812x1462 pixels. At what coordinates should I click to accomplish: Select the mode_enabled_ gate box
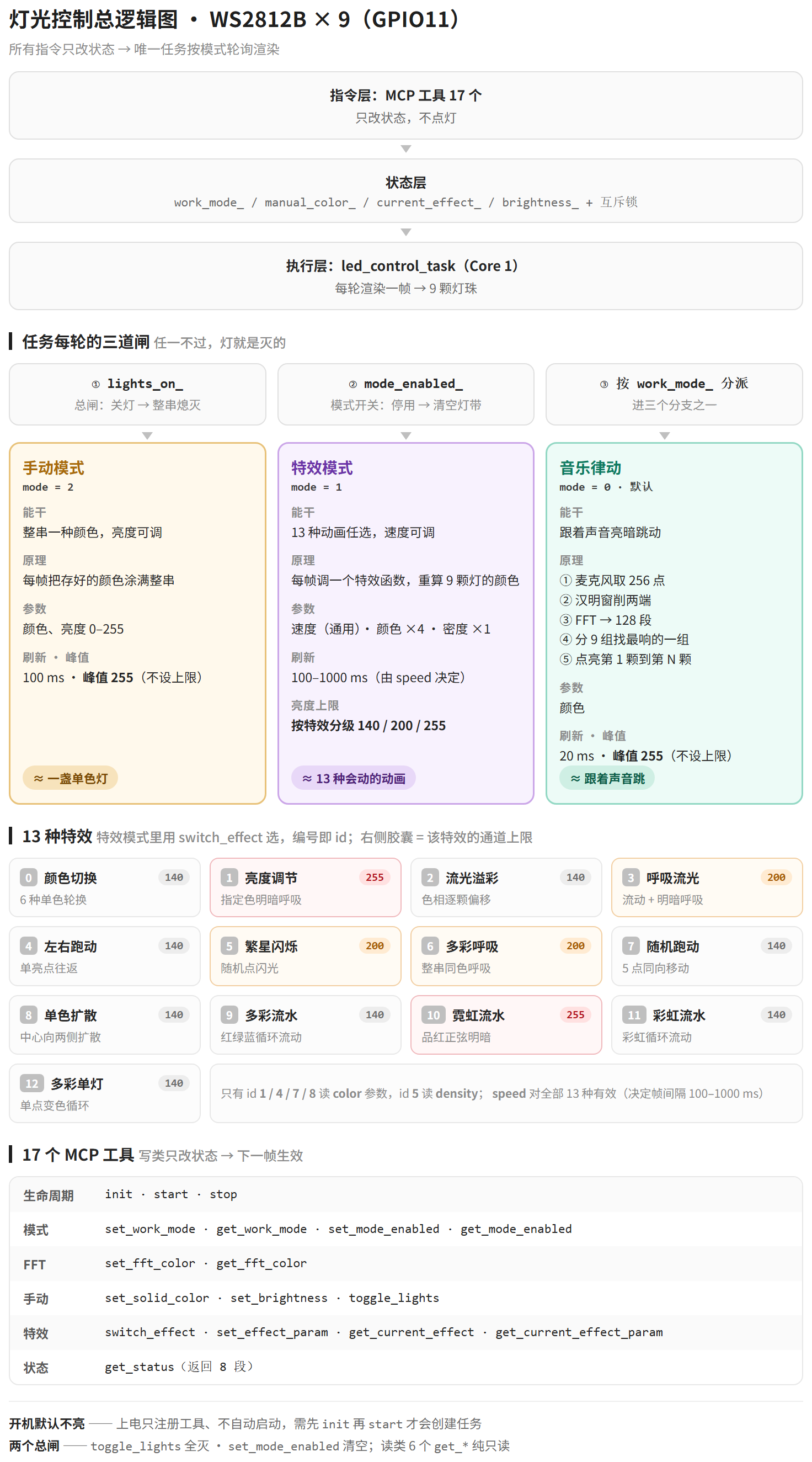[x=405, y=395]
